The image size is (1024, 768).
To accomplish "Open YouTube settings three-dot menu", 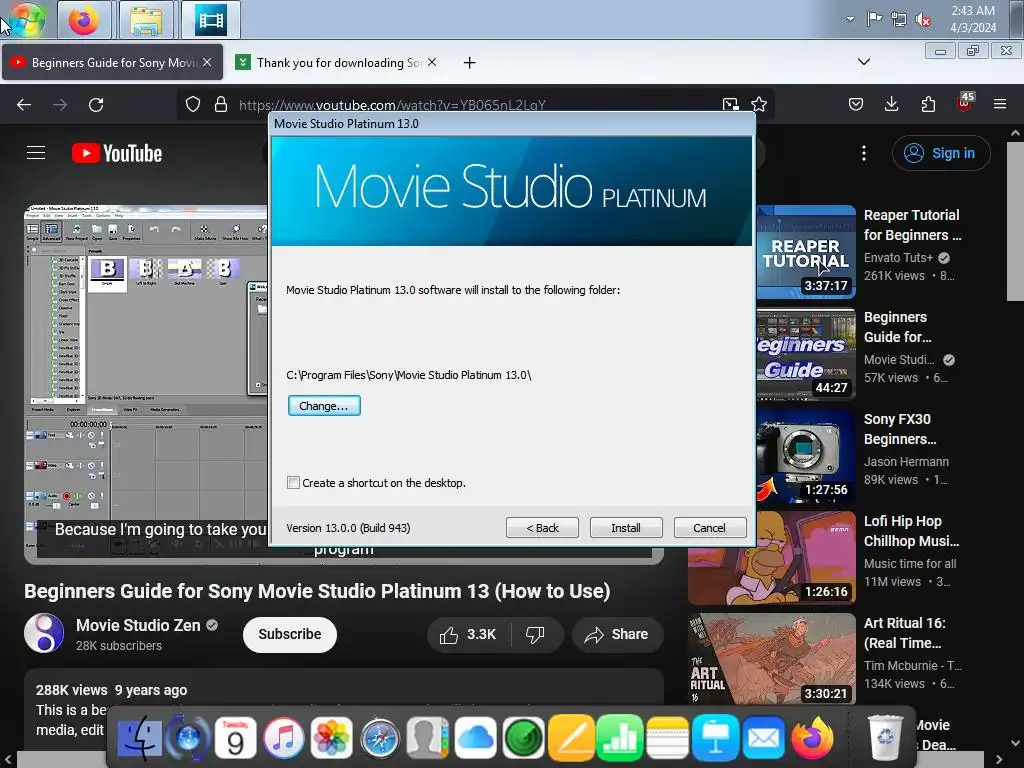I will tap(864, 153).
